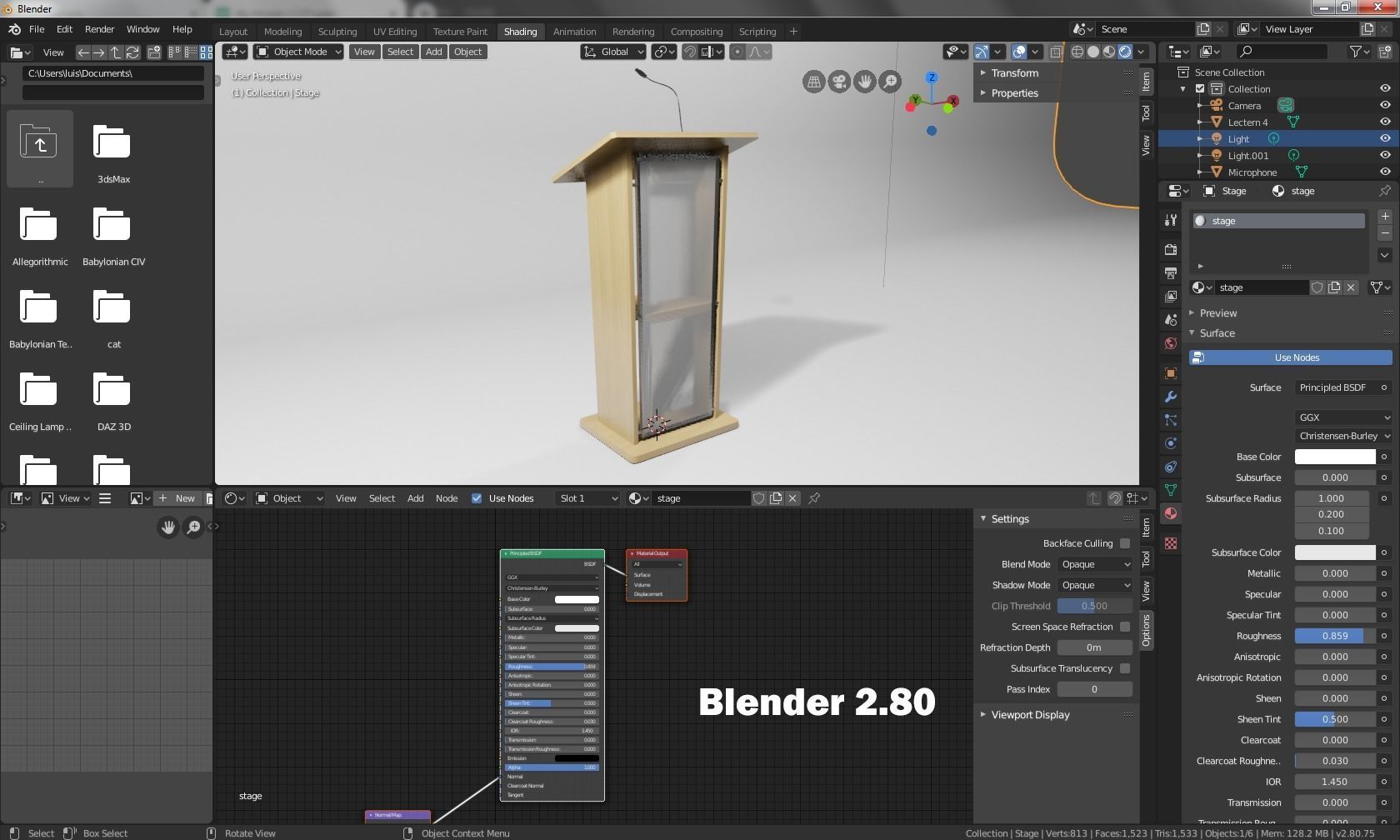Click the Pass Index number field
Screen dimensions: 1400x840
pyautogui.click(x=1094, y=689)
